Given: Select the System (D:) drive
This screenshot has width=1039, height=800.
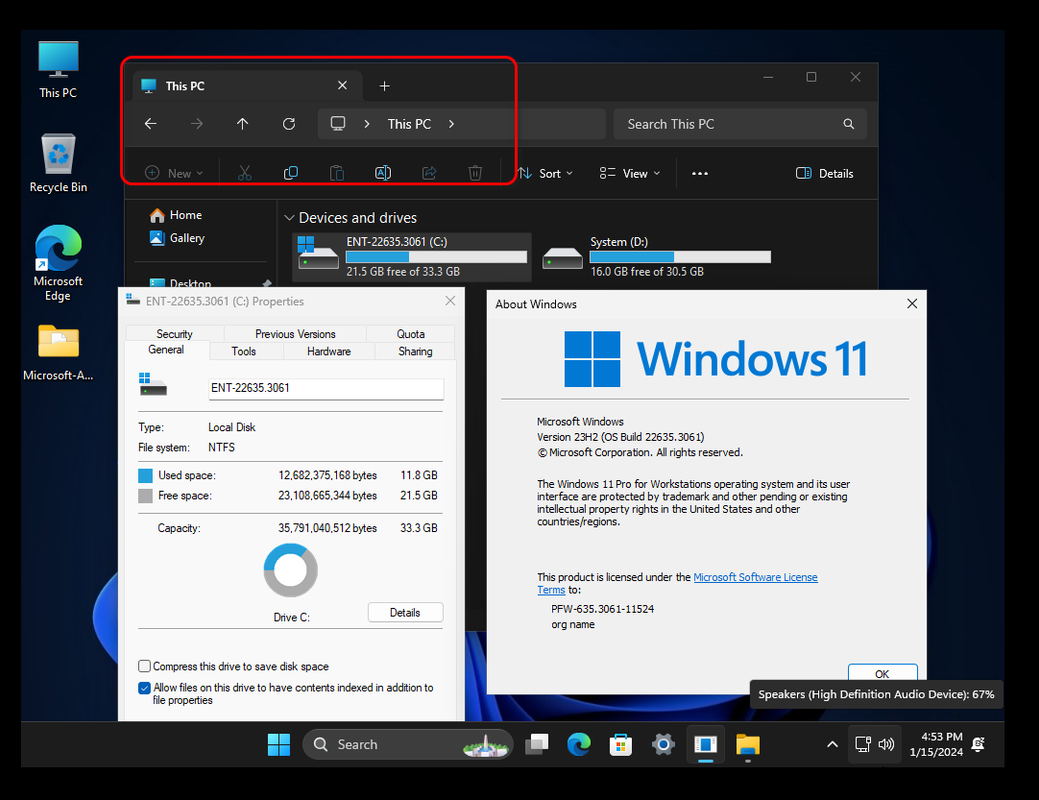Looking at the screenshot, I should tap(656, 257).
